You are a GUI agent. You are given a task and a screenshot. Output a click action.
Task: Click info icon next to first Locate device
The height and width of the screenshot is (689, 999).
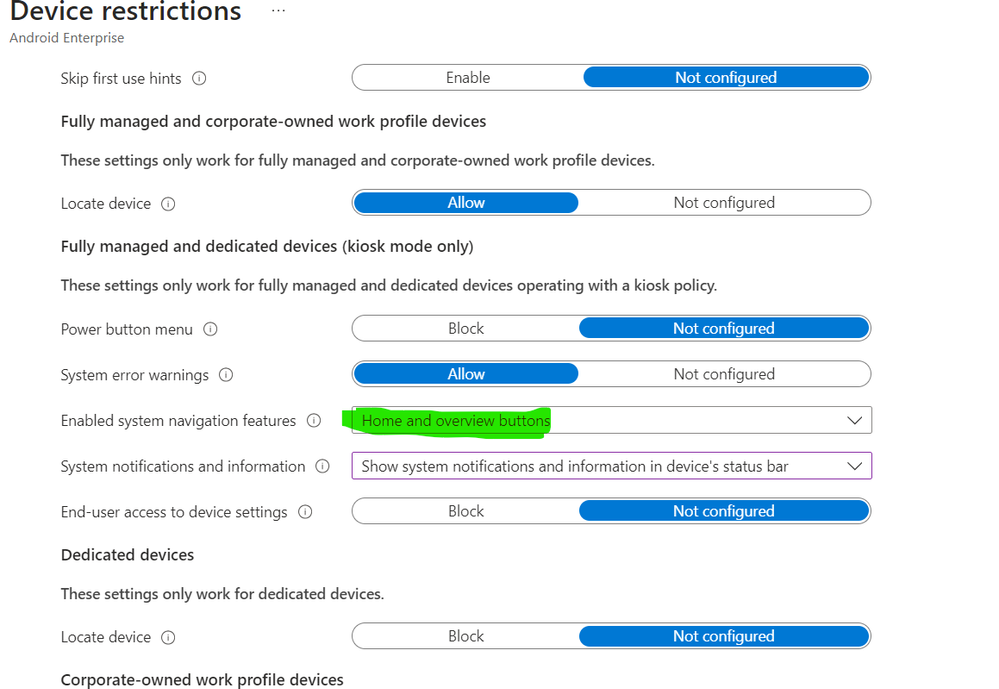pos(168,204)
